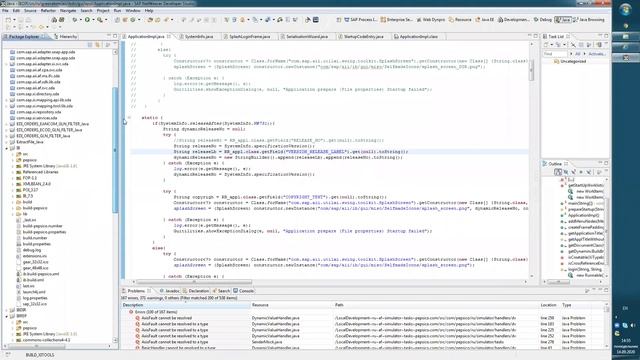Sort problems by Description column header
Image resolution: width=640 pixels, height=360 pixels.
coord(185,305)
